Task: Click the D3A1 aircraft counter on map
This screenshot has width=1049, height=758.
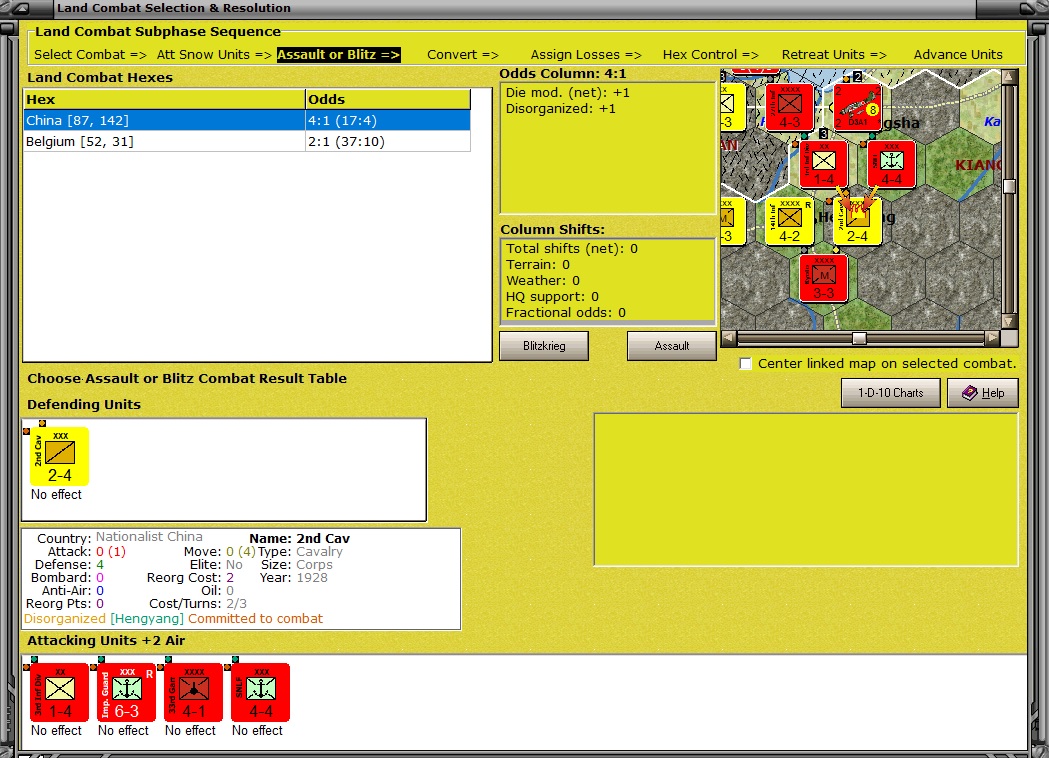Action: click(858, 107)
